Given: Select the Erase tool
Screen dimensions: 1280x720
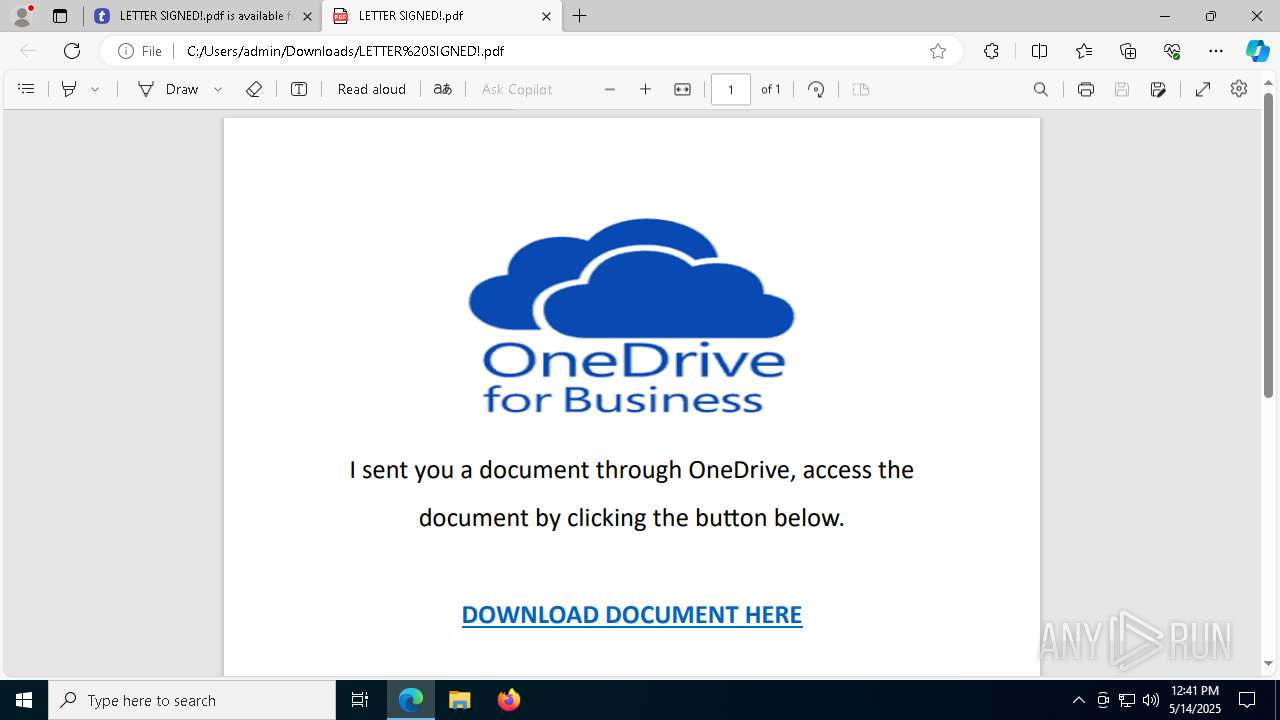Looking at the screenshot, I should (x=254, y=89).
